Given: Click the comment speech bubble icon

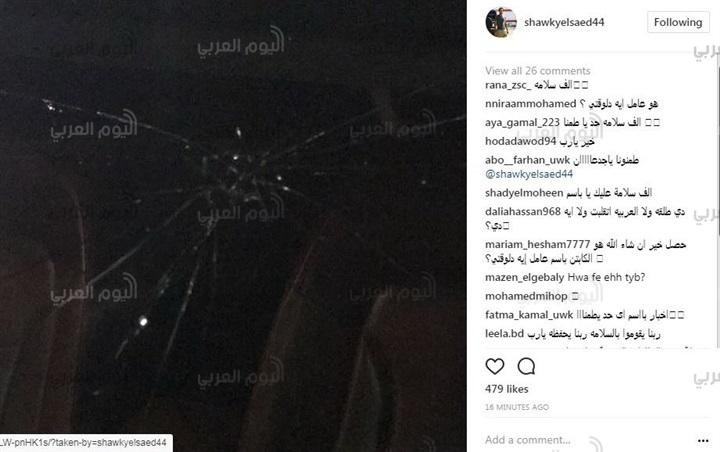Looking at the screenshot, I should click(x=526, y=366).
